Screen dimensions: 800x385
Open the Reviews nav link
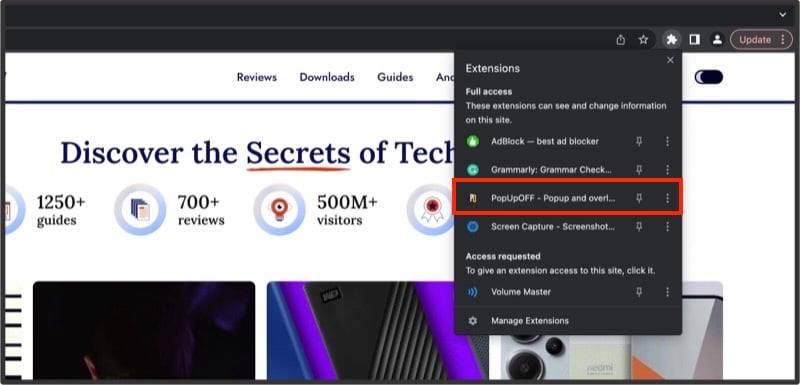point(257,77)
